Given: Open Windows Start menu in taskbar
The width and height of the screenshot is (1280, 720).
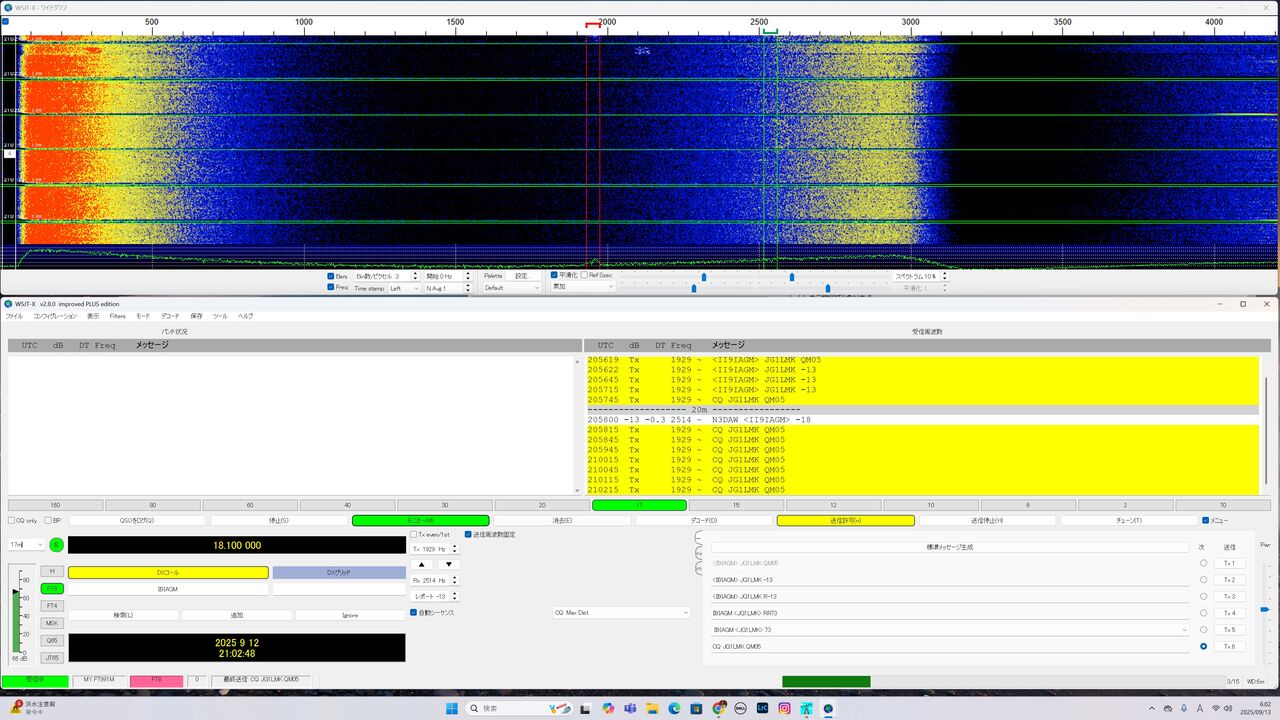Looking at the screenshot, I should click(x=451, y=708).
